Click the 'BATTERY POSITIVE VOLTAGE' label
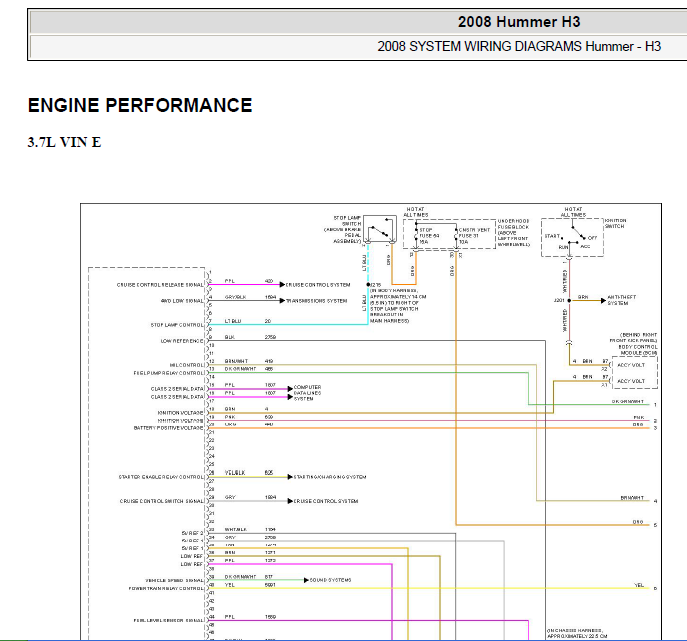This screenshot has height=641, width=687. click(169, 428)
